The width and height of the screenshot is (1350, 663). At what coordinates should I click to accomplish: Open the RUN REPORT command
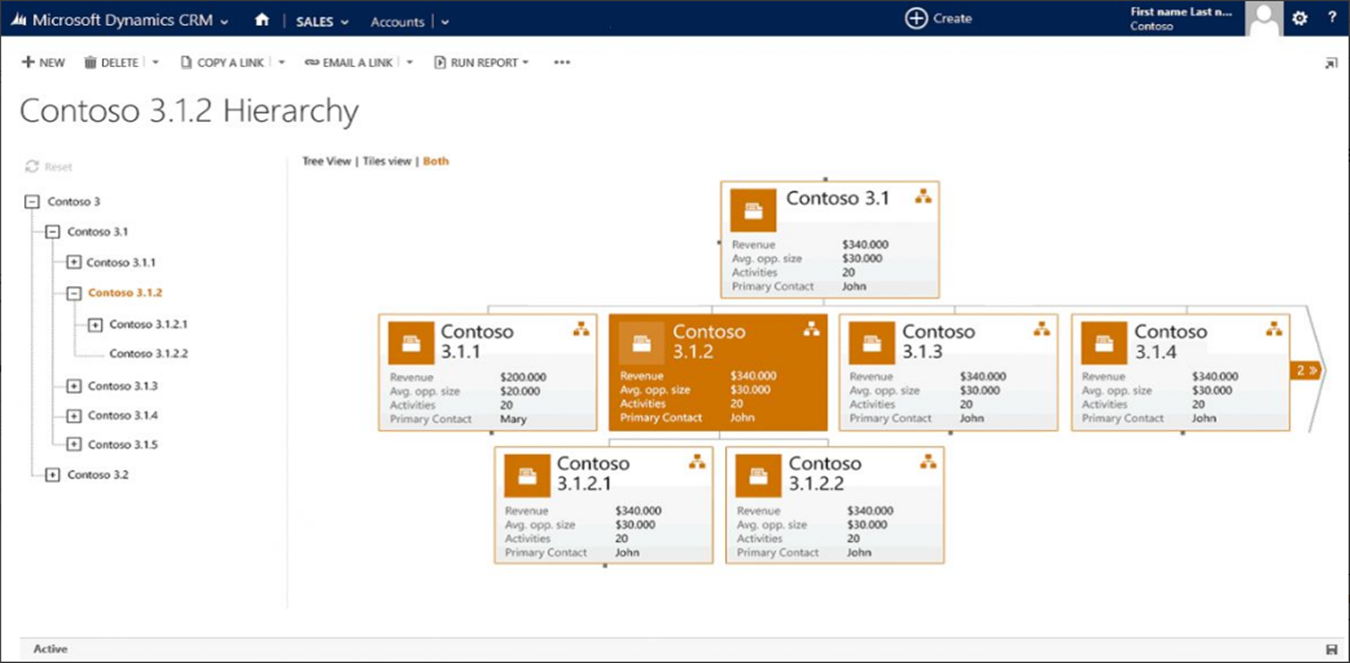point(480,62)
